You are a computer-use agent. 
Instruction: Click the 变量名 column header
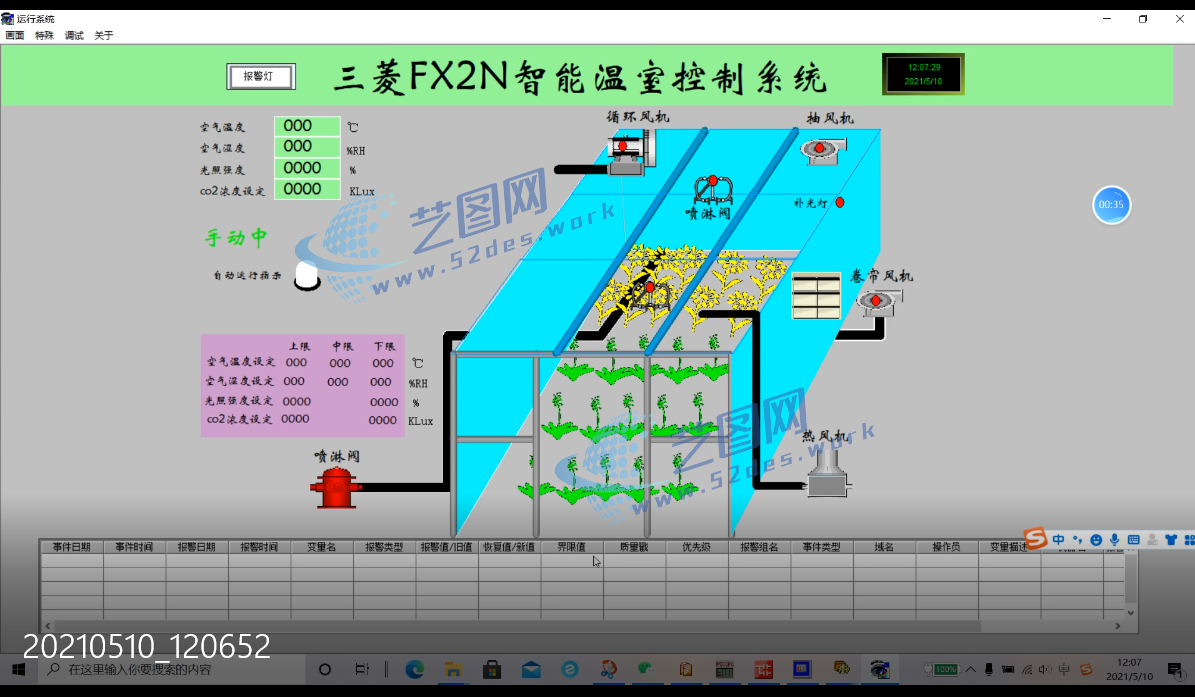pyautogui.click(x=322, y=547)
